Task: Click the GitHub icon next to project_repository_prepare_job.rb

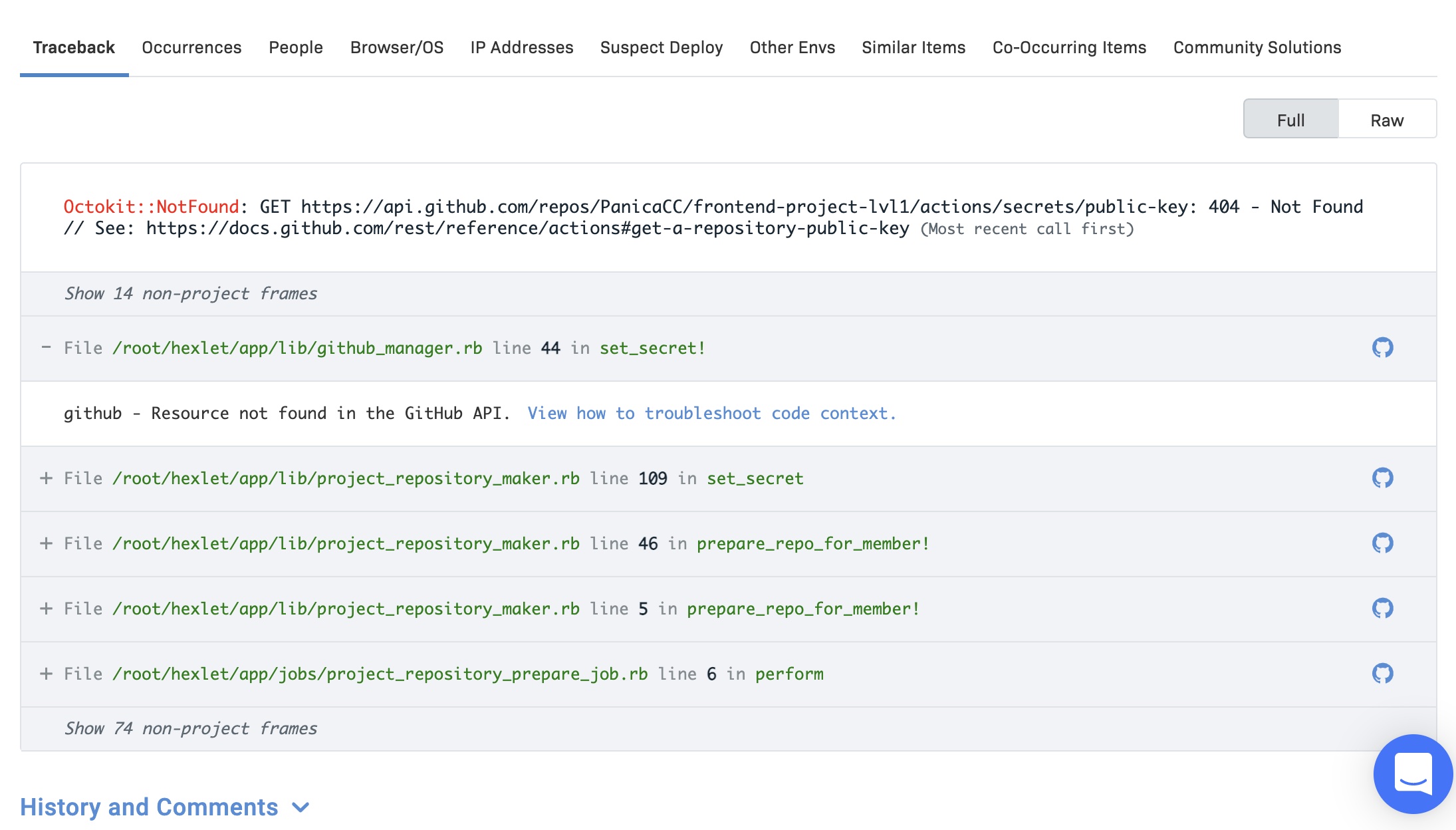Action: click(x=1382, y=673)
